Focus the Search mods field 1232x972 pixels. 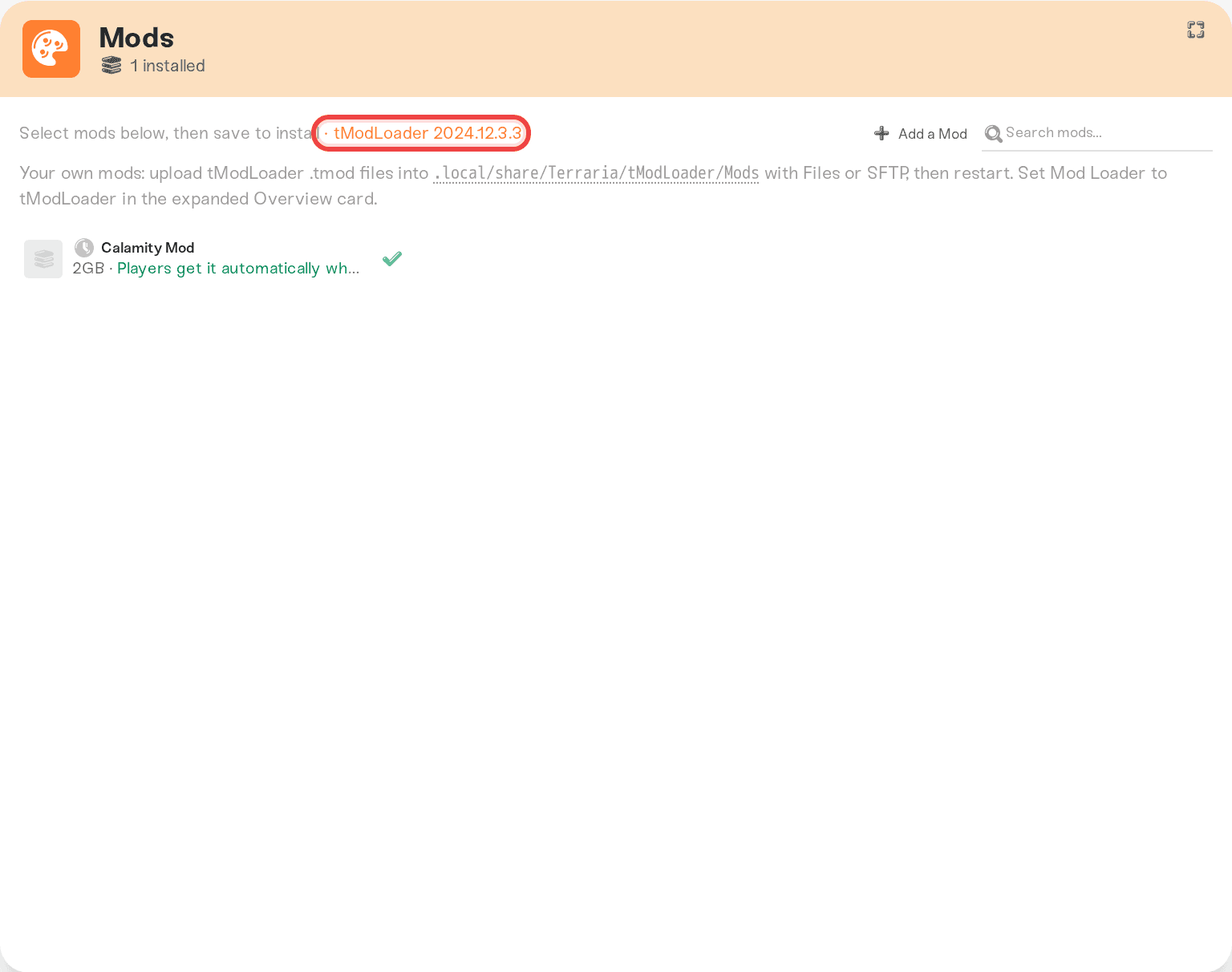[1097, 133]
